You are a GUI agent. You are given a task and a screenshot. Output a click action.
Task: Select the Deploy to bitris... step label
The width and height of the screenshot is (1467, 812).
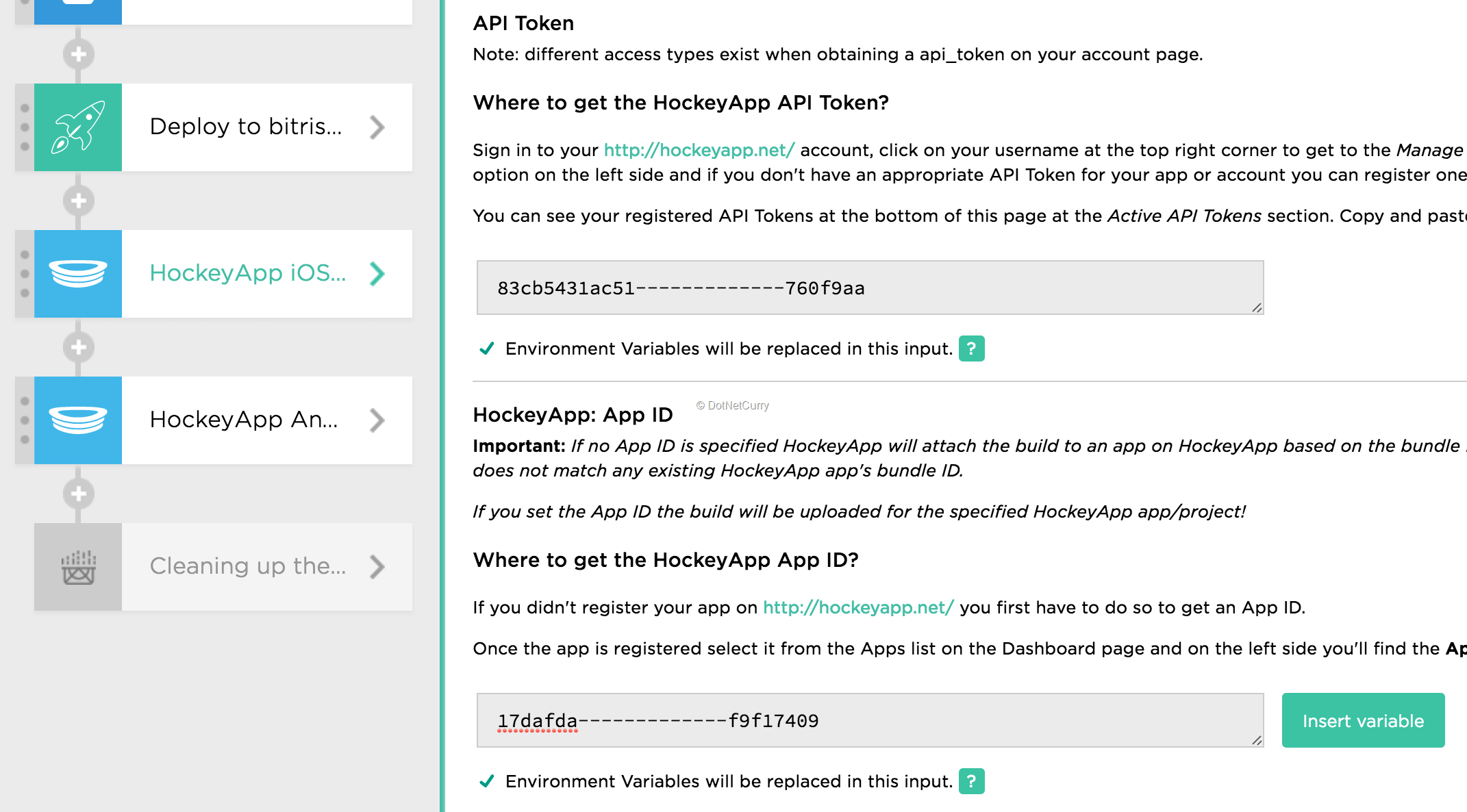tap(246, 127)
